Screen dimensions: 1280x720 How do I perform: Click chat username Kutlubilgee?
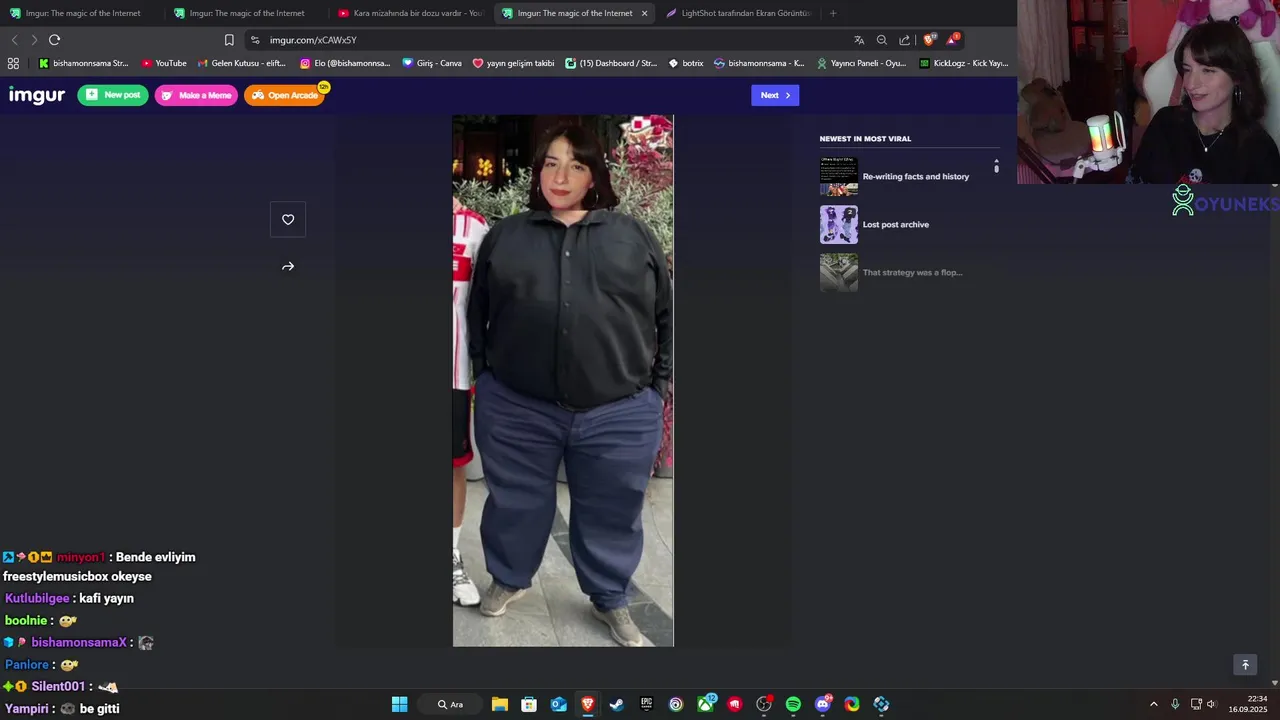pyautogui.click(x=37, y=598)
